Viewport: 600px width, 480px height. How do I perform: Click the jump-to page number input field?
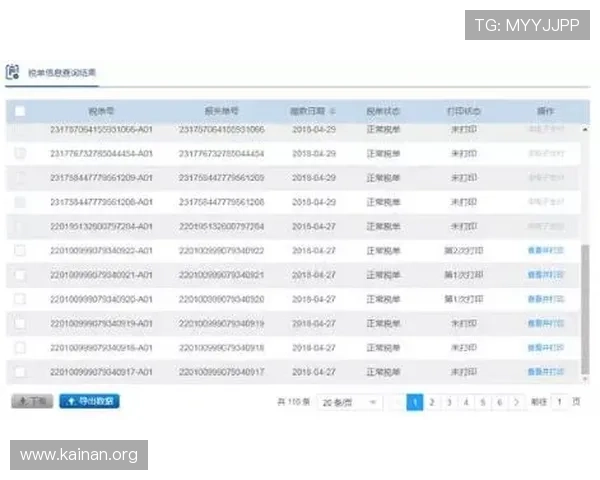coord(559,402)
